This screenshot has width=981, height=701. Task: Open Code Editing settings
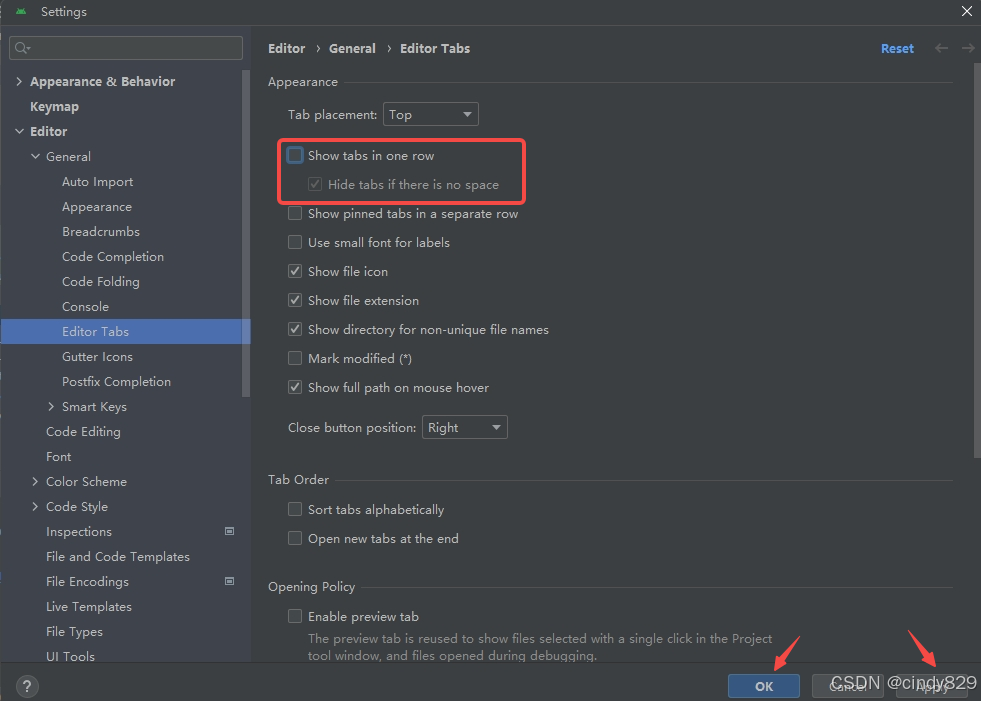click(83, 432)
